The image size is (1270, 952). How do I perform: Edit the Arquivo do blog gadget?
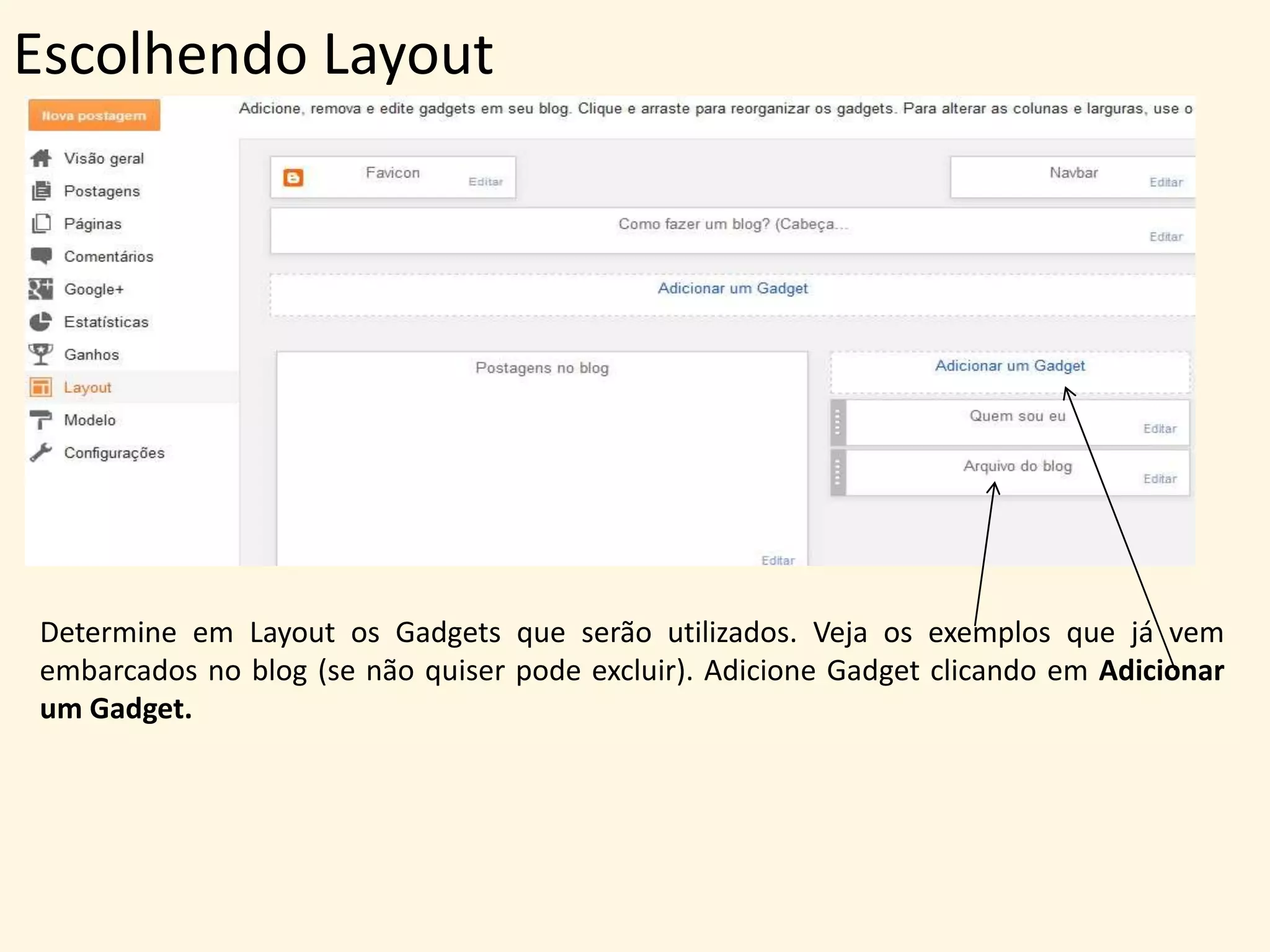coord(1160,479)
